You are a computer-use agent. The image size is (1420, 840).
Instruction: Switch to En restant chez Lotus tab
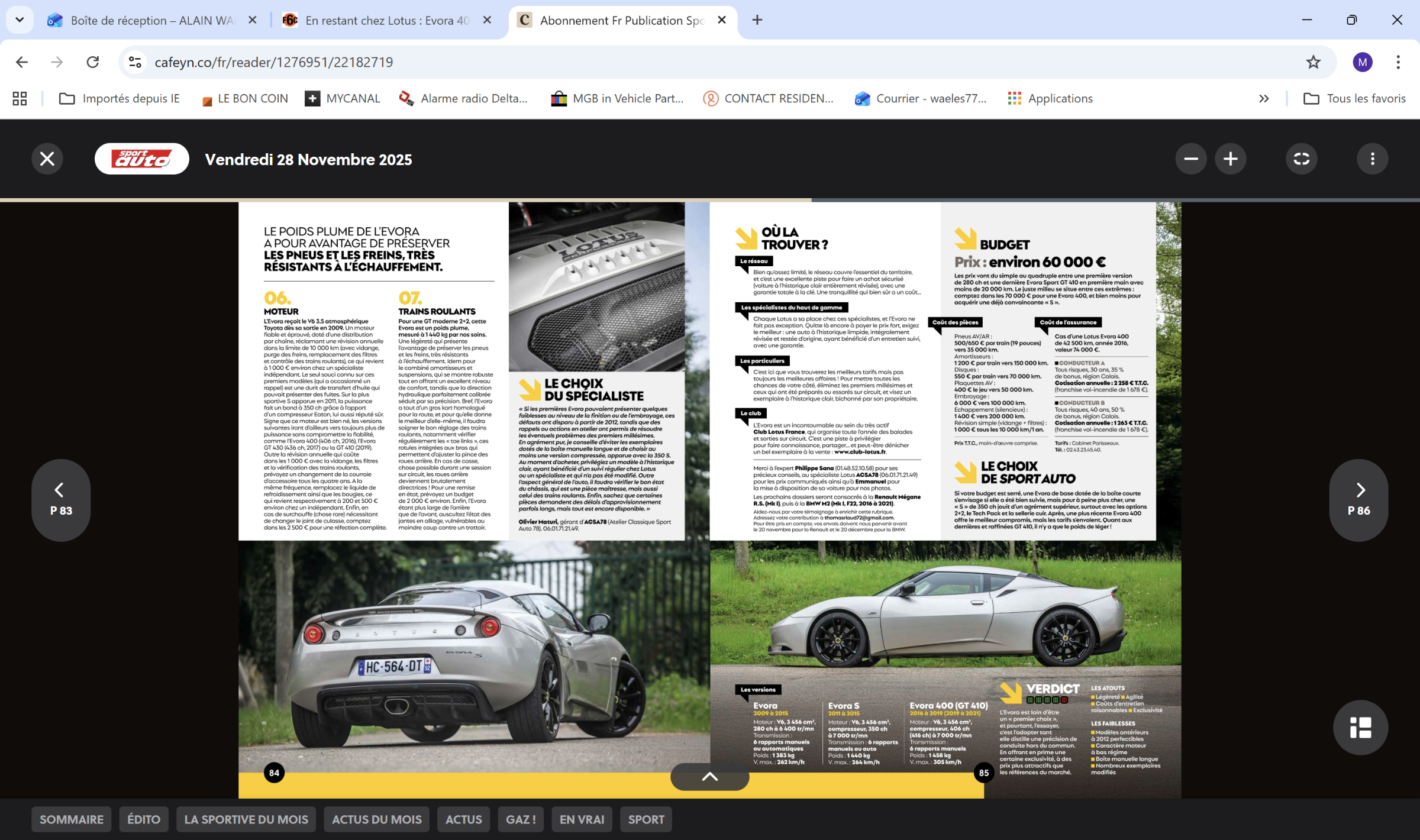click(386, 20)
